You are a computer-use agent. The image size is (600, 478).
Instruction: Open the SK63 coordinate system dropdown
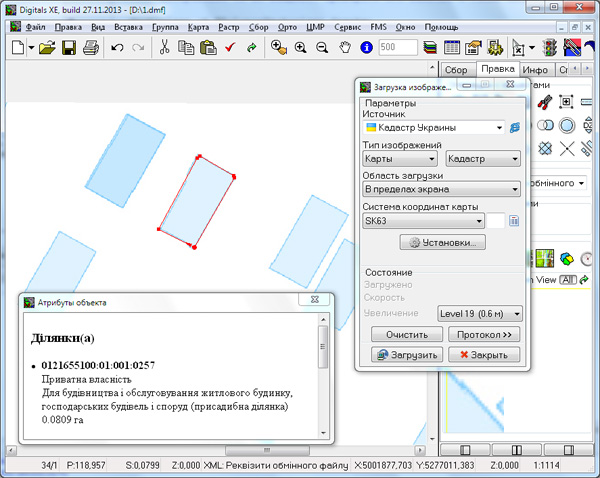tap(479, 221)
